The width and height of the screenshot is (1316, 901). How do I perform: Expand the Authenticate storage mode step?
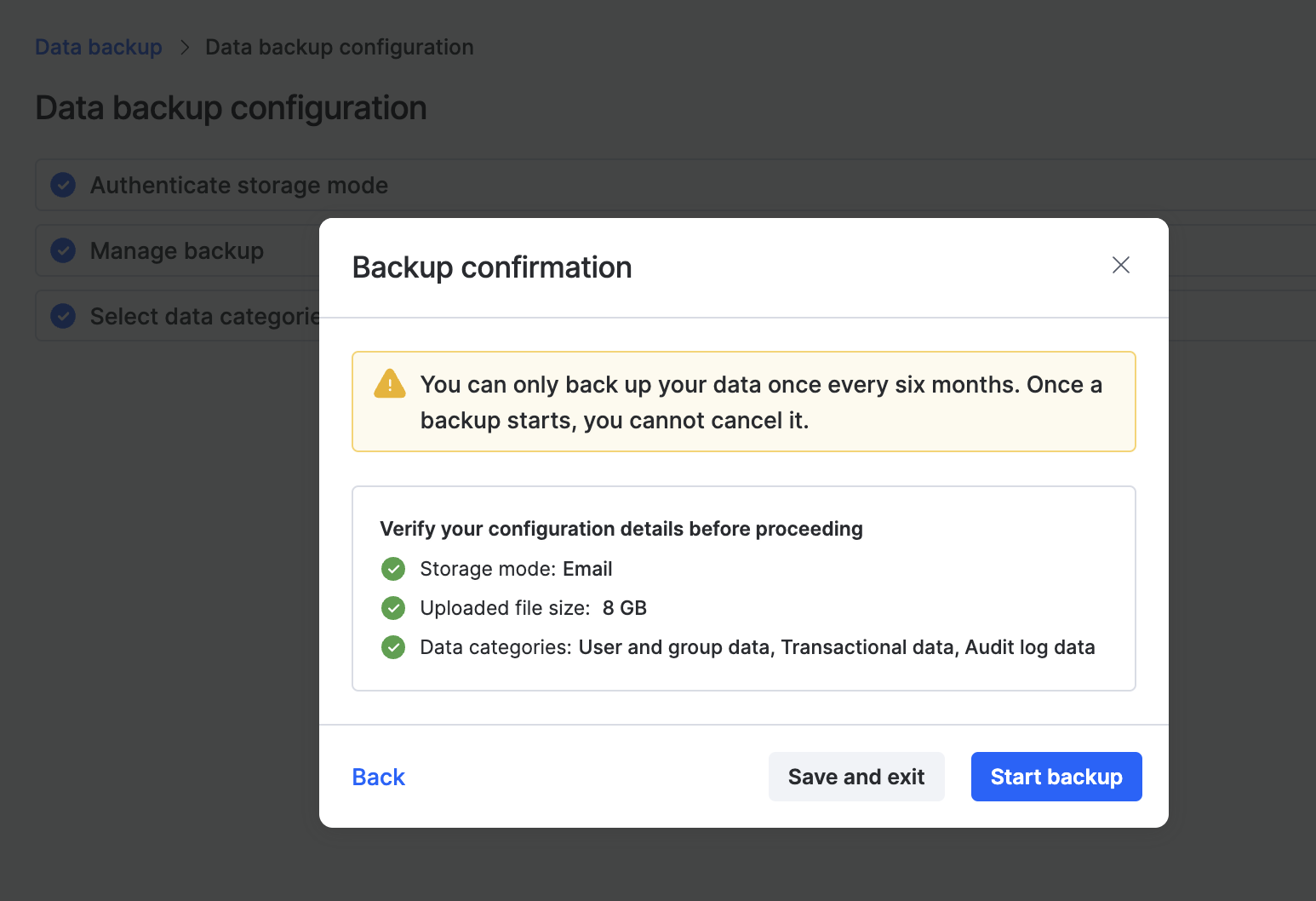675,185
